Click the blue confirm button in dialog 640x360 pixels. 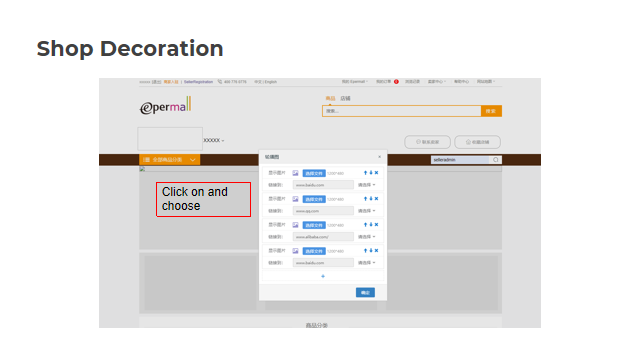click(365, 293)
